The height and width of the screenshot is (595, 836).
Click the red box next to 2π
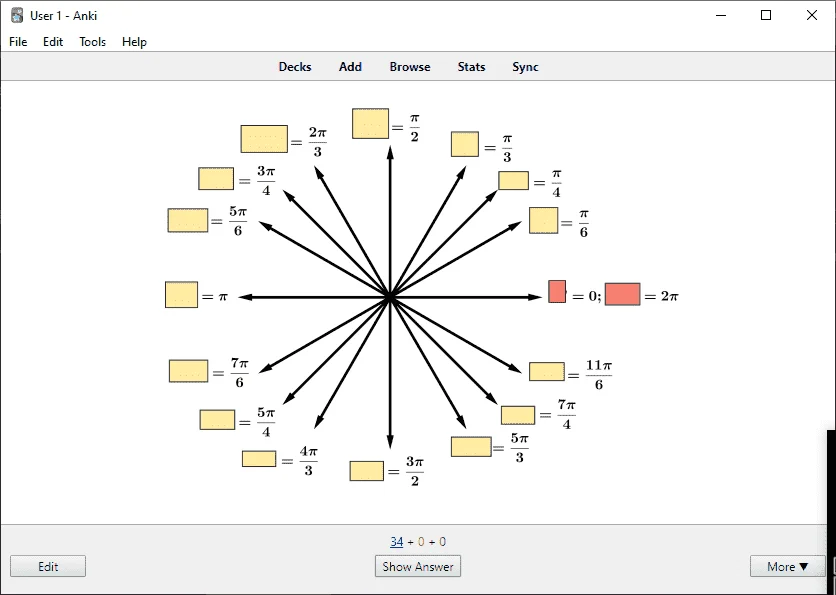coord(623,294)
